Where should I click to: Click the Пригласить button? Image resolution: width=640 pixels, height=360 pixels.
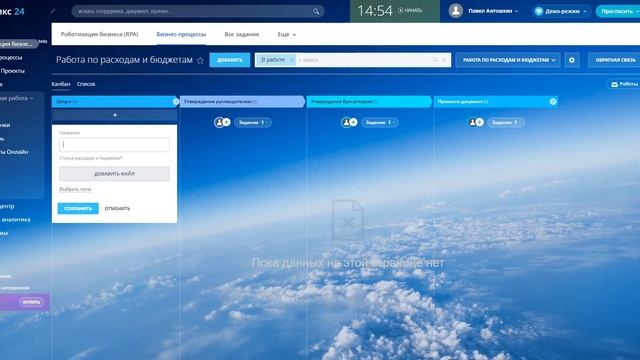[x=618, y=11]
